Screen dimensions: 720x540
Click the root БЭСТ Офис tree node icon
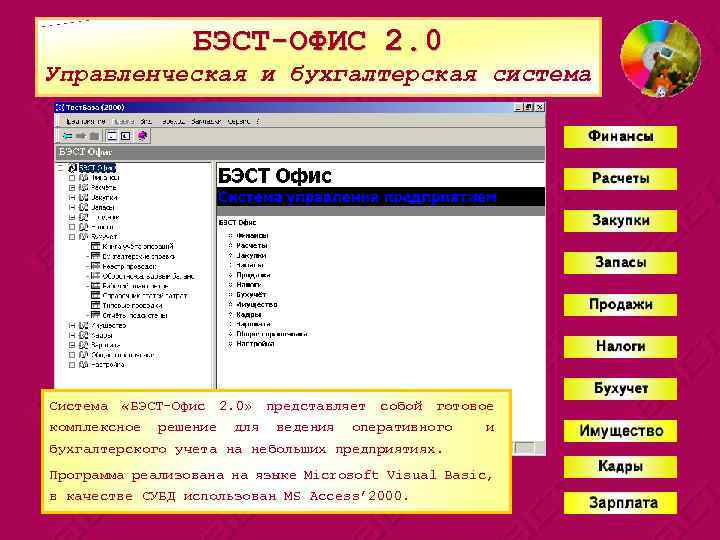[x=73, y=168]
